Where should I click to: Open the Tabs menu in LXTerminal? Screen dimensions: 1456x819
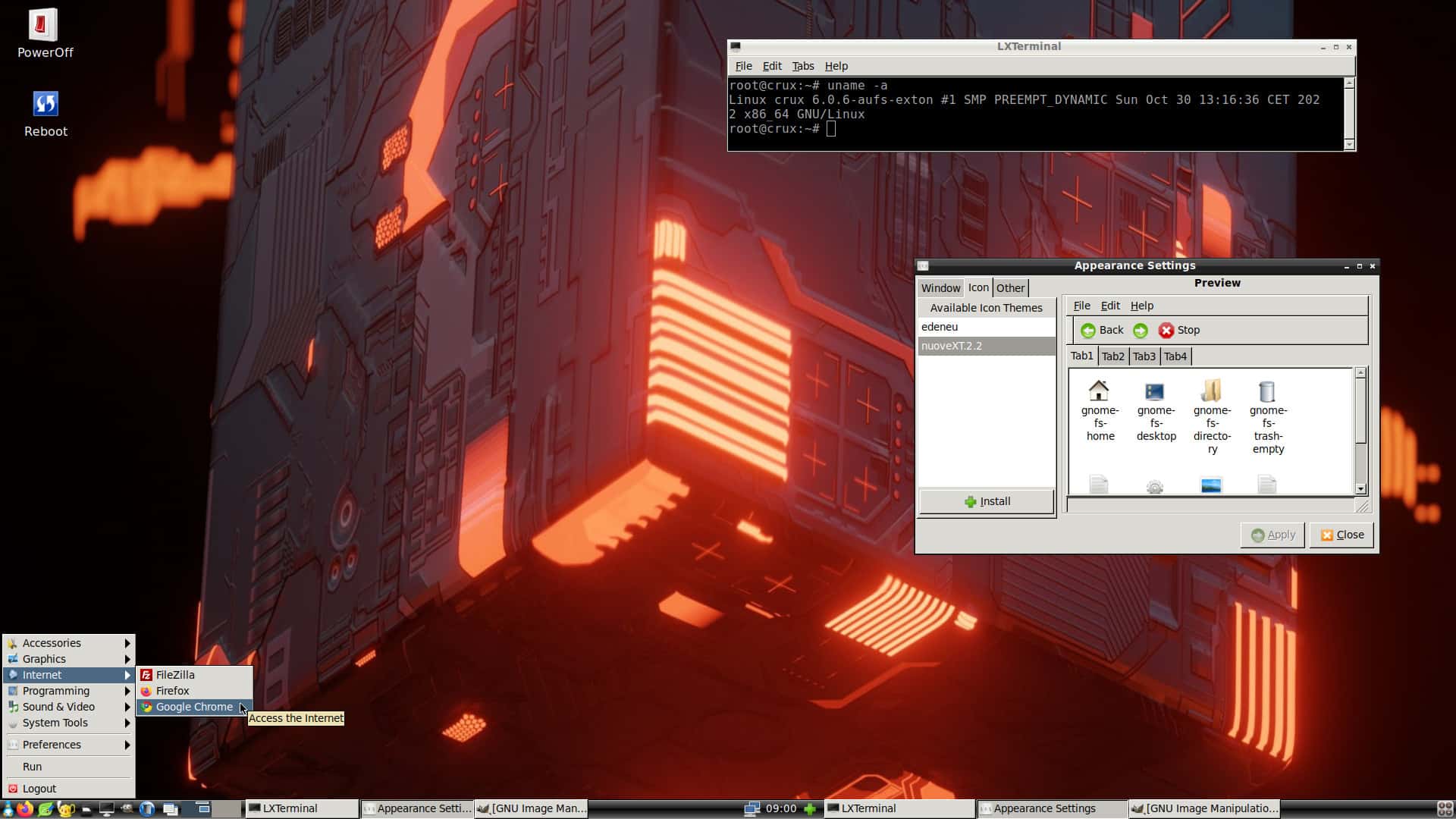coord(802,66)
